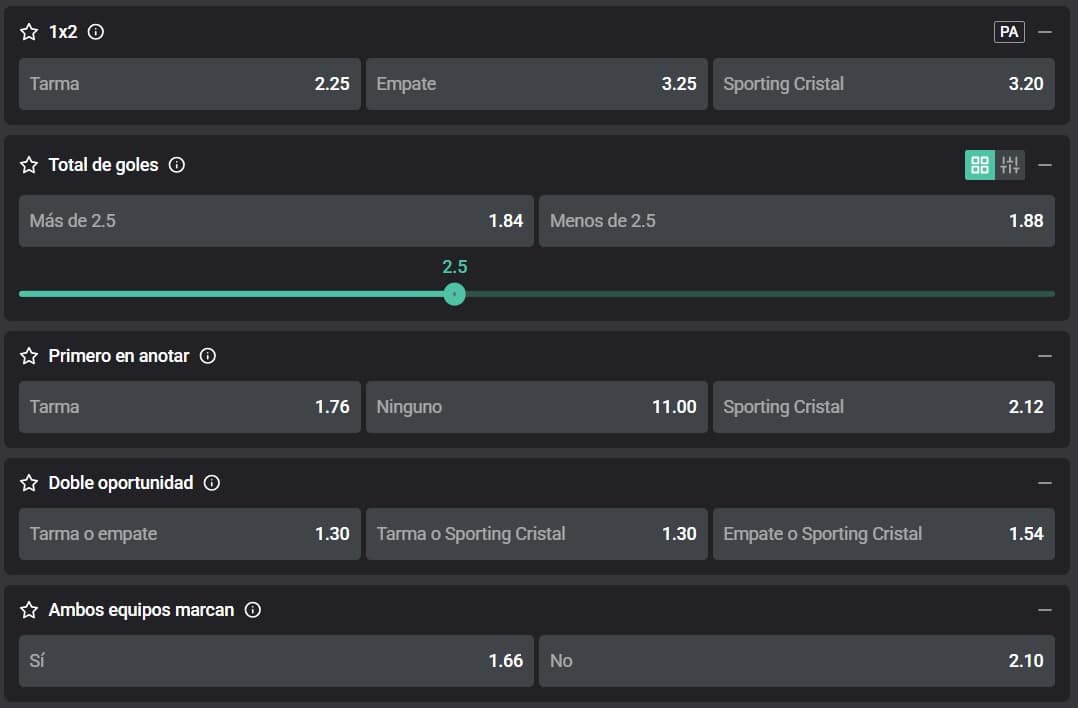Open info icon beside 1x2 title
The width and height of the screenshot is (1078, 708).
[x=96, y=32]
